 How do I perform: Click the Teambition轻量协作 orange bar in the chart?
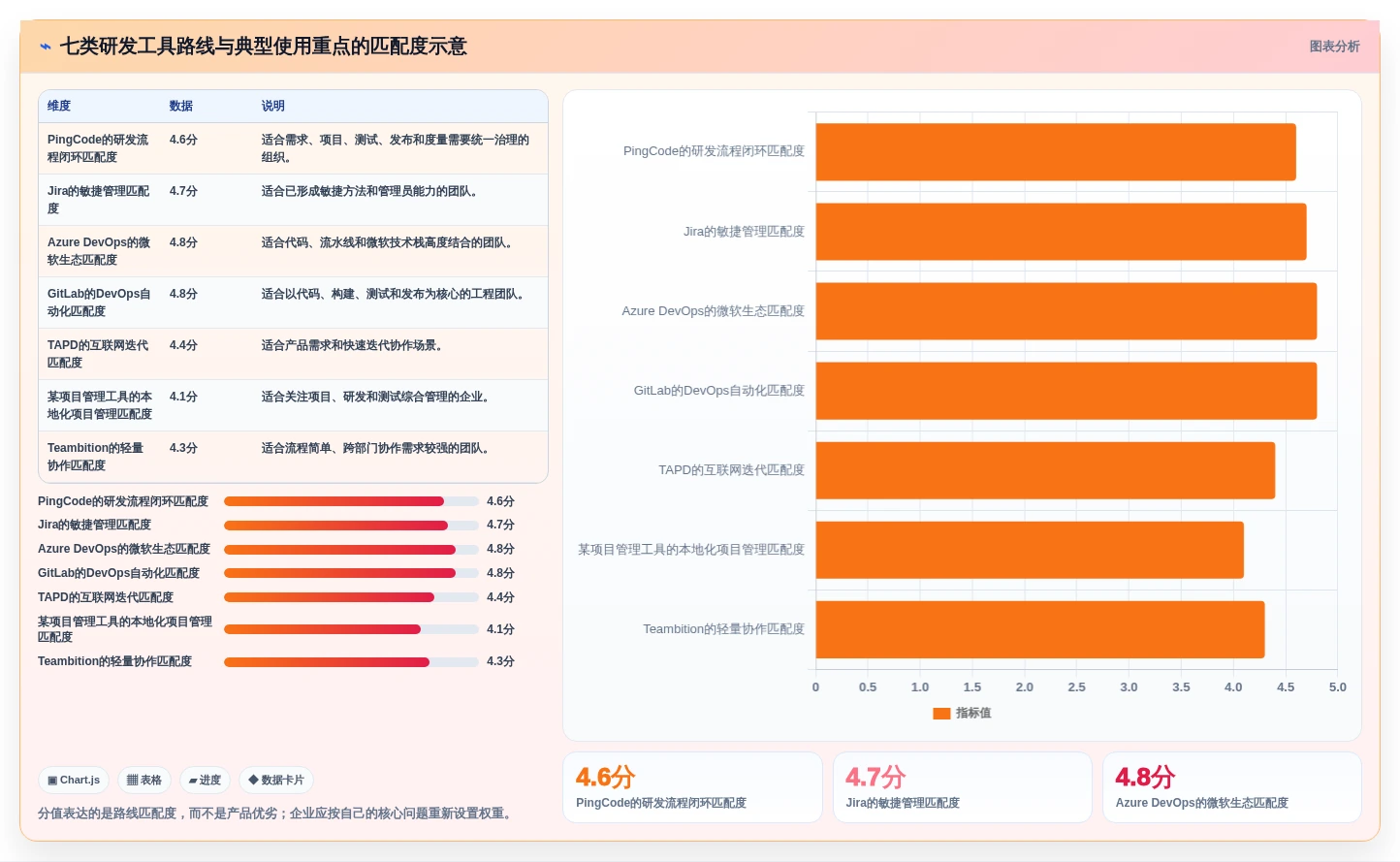click(x=1040, y=629)
